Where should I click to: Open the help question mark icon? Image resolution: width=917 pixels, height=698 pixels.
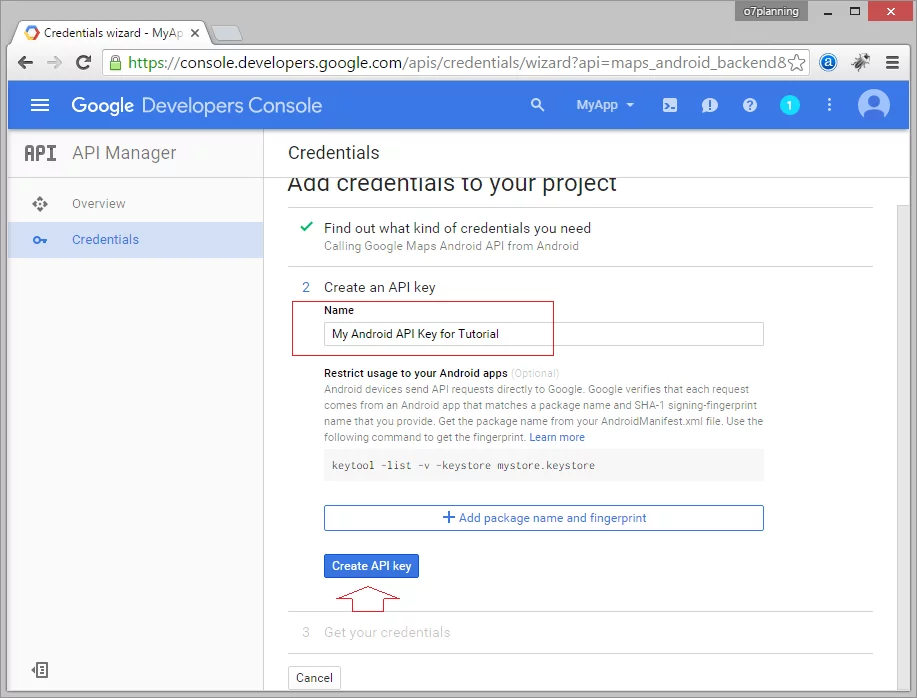[749, 105]
